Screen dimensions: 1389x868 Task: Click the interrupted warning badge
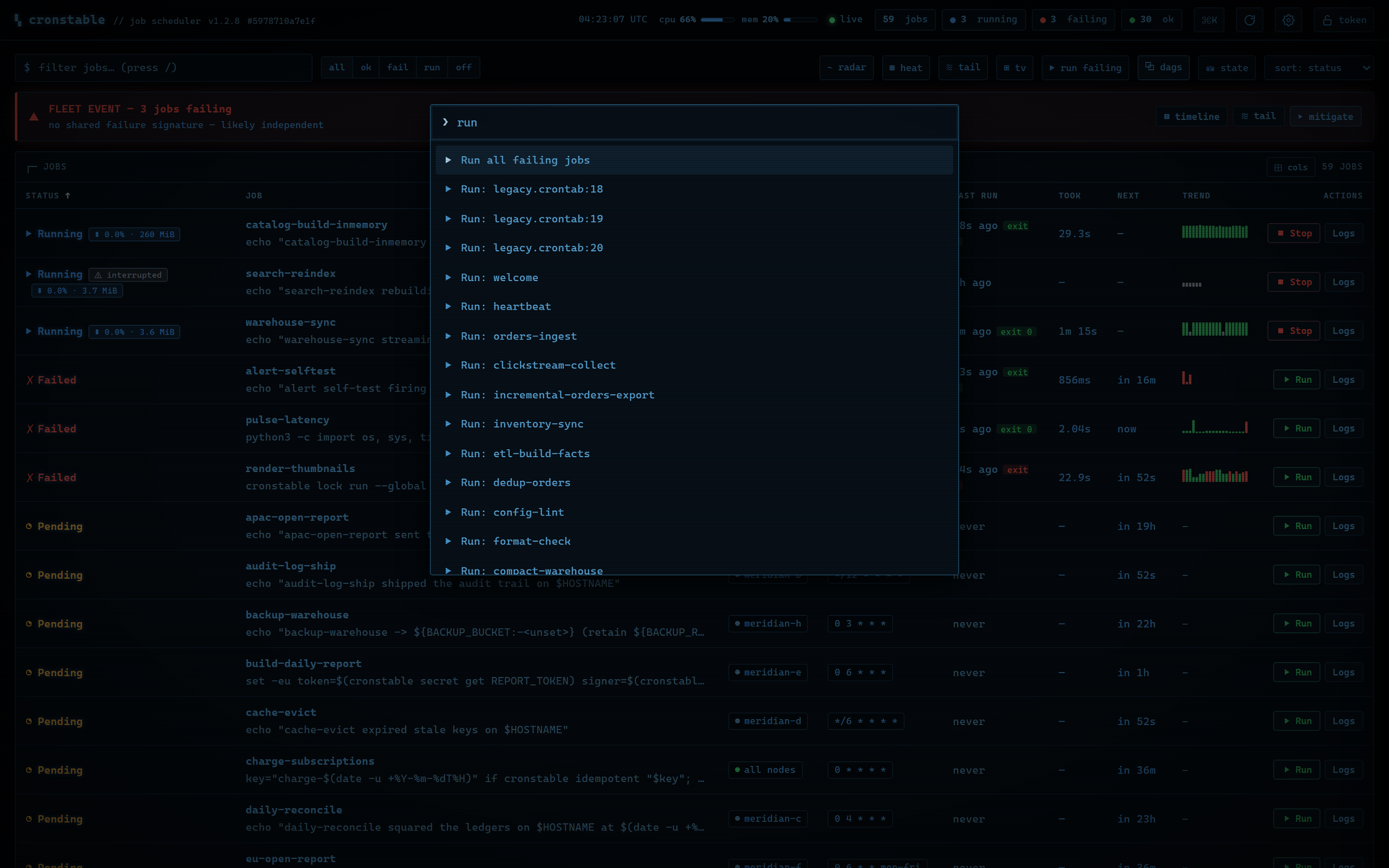point(128,275)
